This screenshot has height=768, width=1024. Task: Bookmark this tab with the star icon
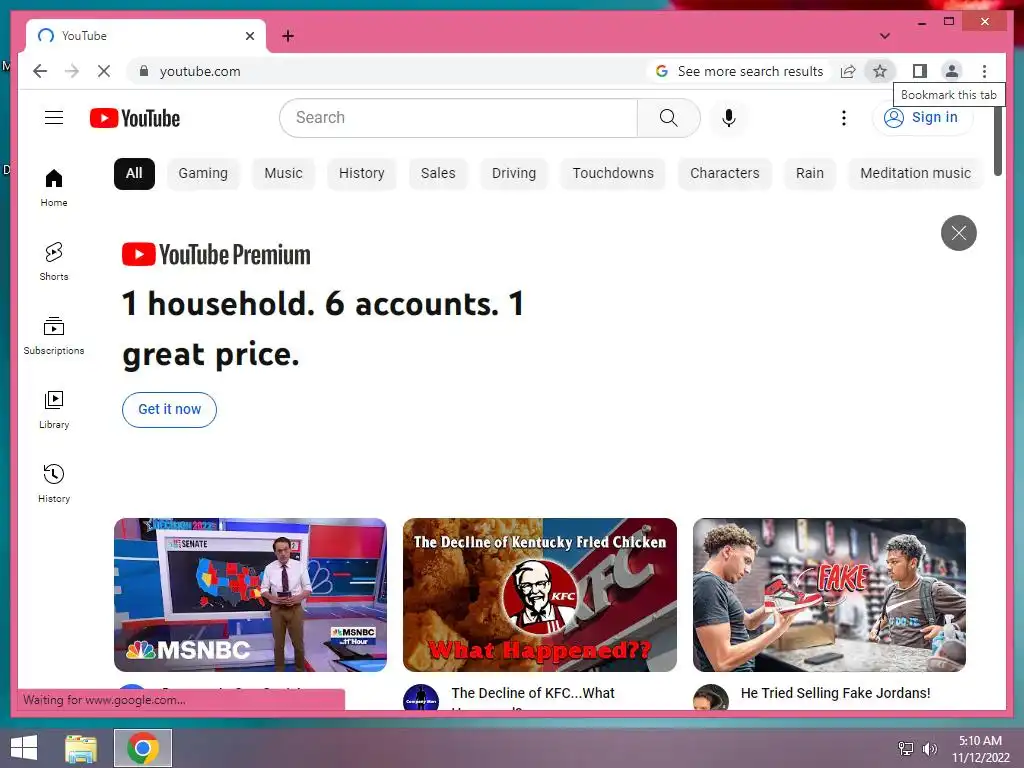pyautogui.click(x=880, y=71)
